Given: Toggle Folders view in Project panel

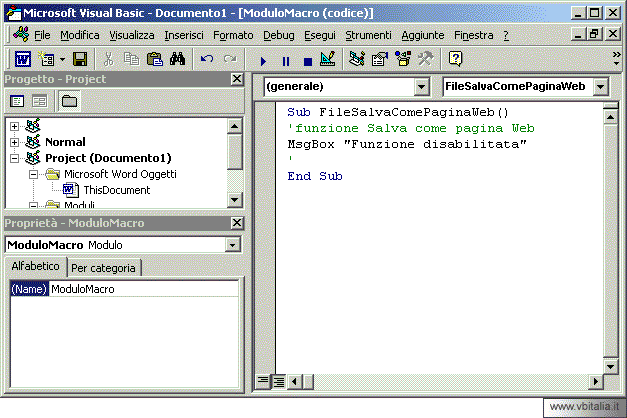Looking at the screenshot, I should [x=69, y=101].
